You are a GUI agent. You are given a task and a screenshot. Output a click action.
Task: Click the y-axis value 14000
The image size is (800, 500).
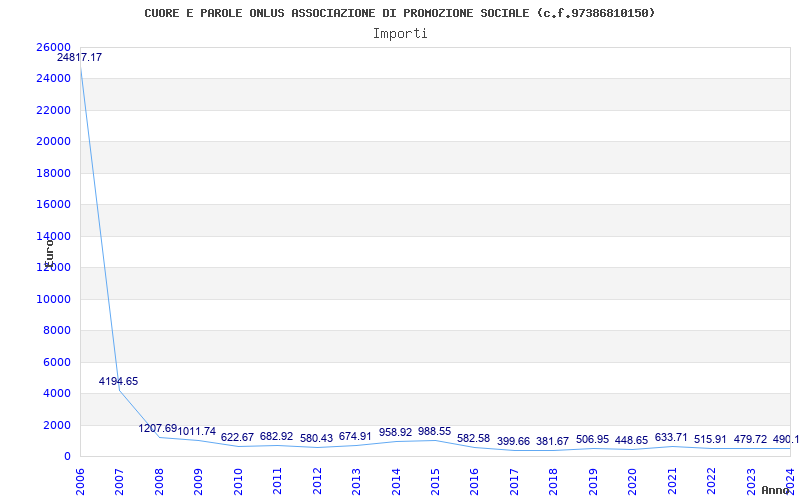pos(53,236)
